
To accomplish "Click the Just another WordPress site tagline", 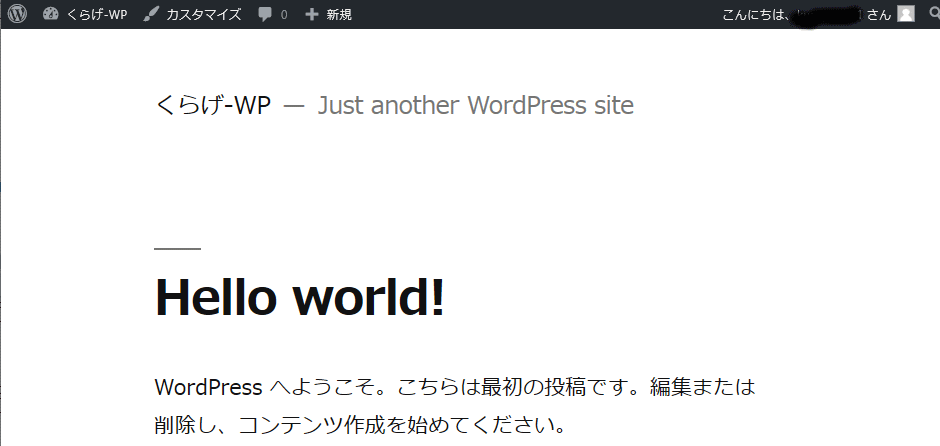I will [x=475, y=106].
